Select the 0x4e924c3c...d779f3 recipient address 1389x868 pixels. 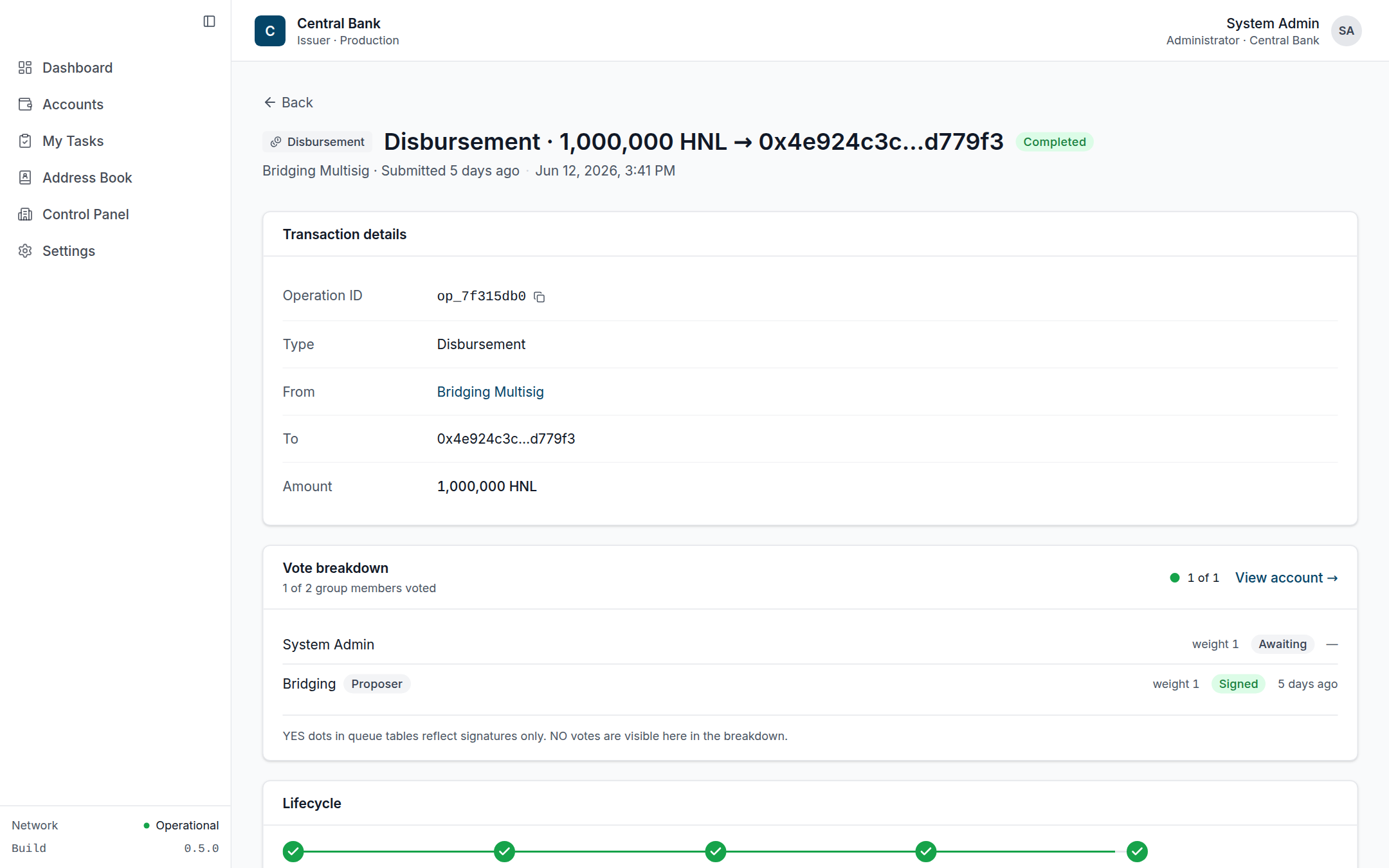click(x=506, y=439)
